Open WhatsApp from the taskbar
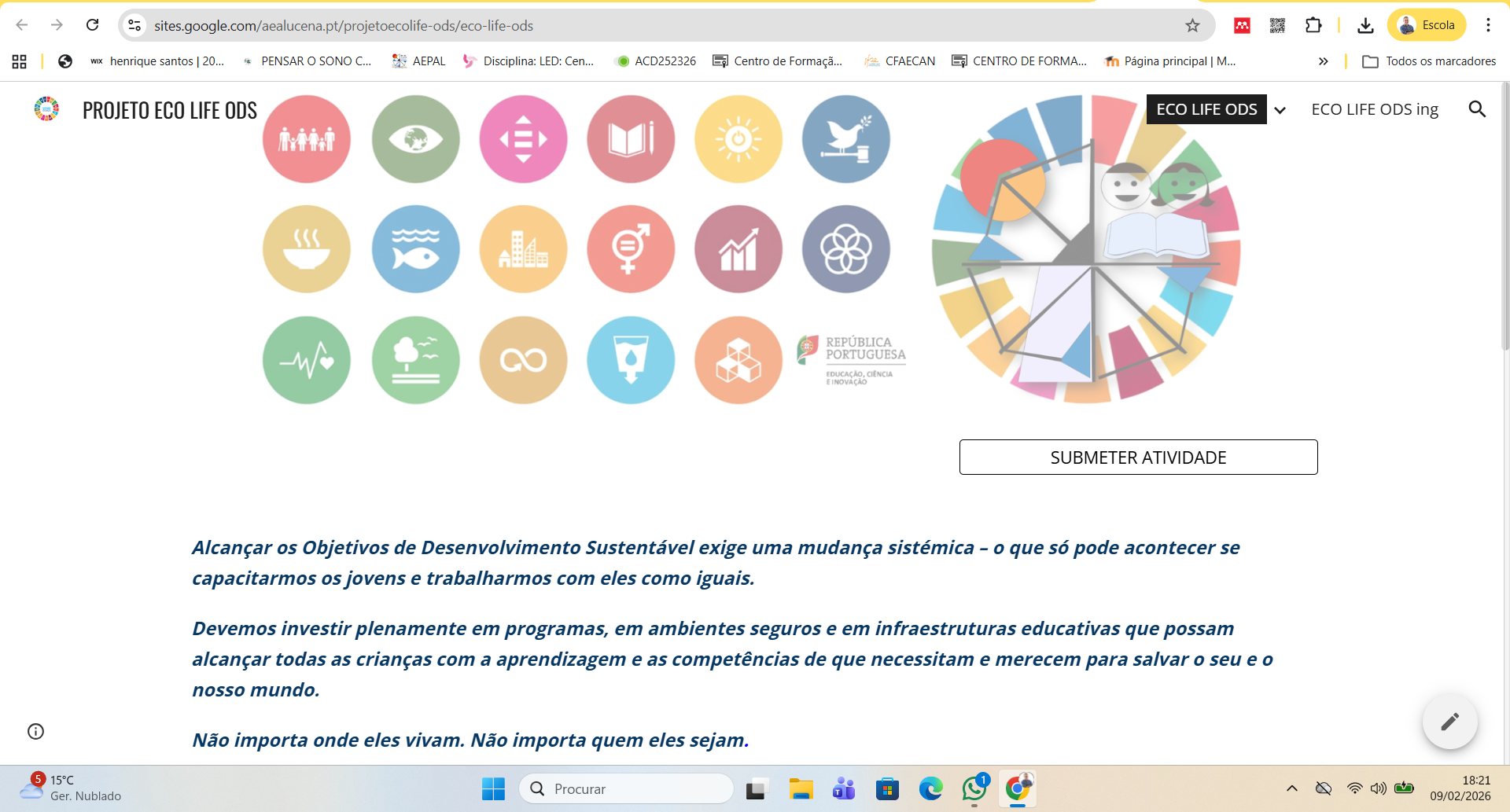The height and width of the screenshot is (812, 1510). pos(974,788)
